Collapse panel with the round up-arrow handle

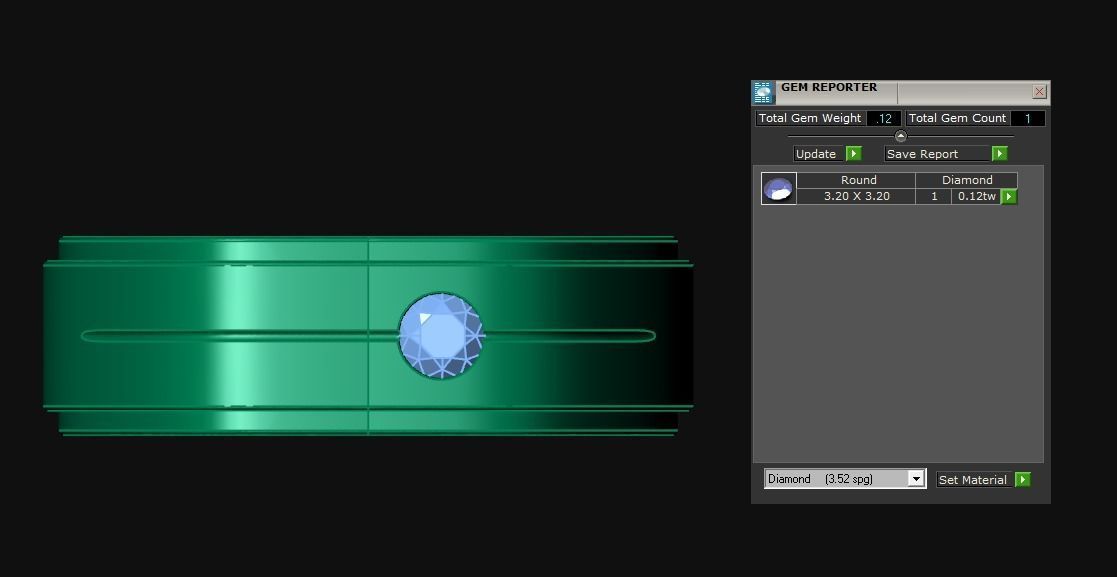pyautogui.click(x=900, y=136)
